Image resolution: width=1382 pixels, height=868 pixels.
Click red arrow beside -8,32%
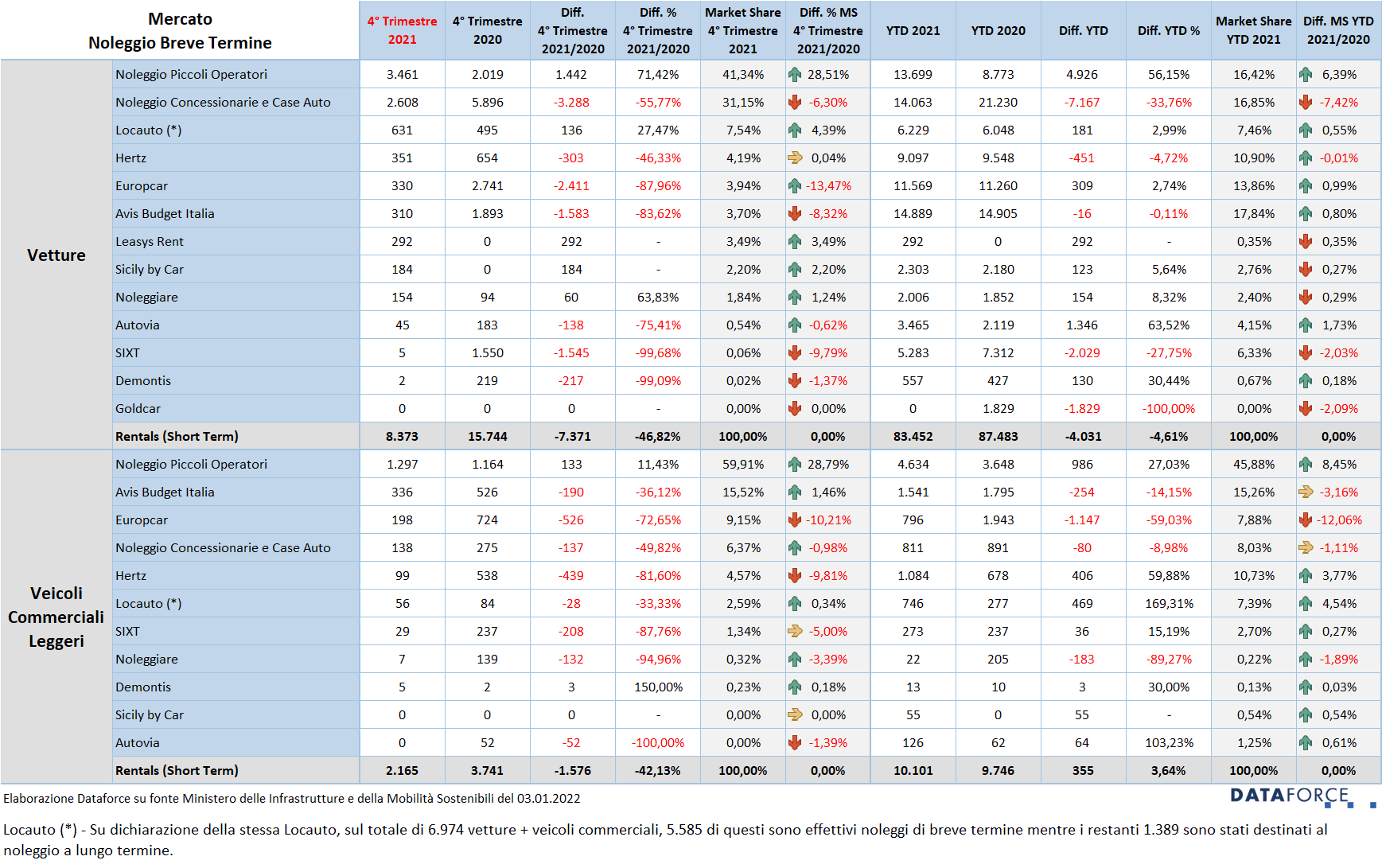(795, 214)
